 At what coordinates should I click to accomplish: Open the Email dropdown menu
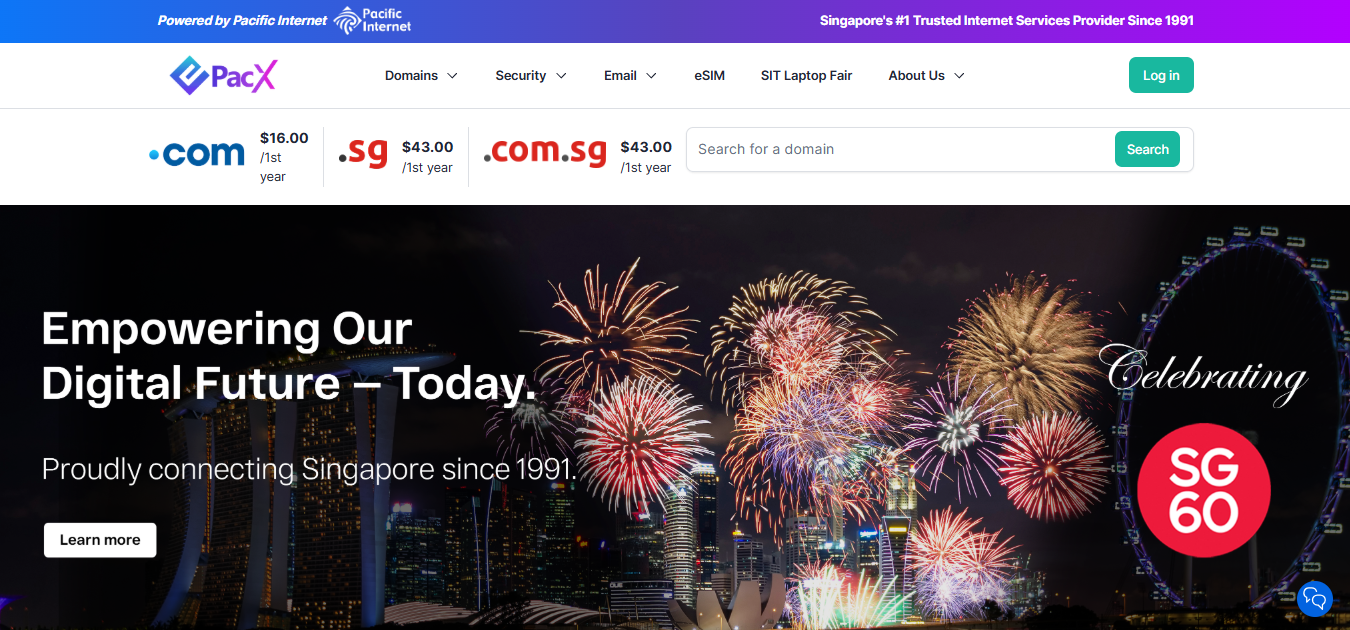(x=630, y=75)
